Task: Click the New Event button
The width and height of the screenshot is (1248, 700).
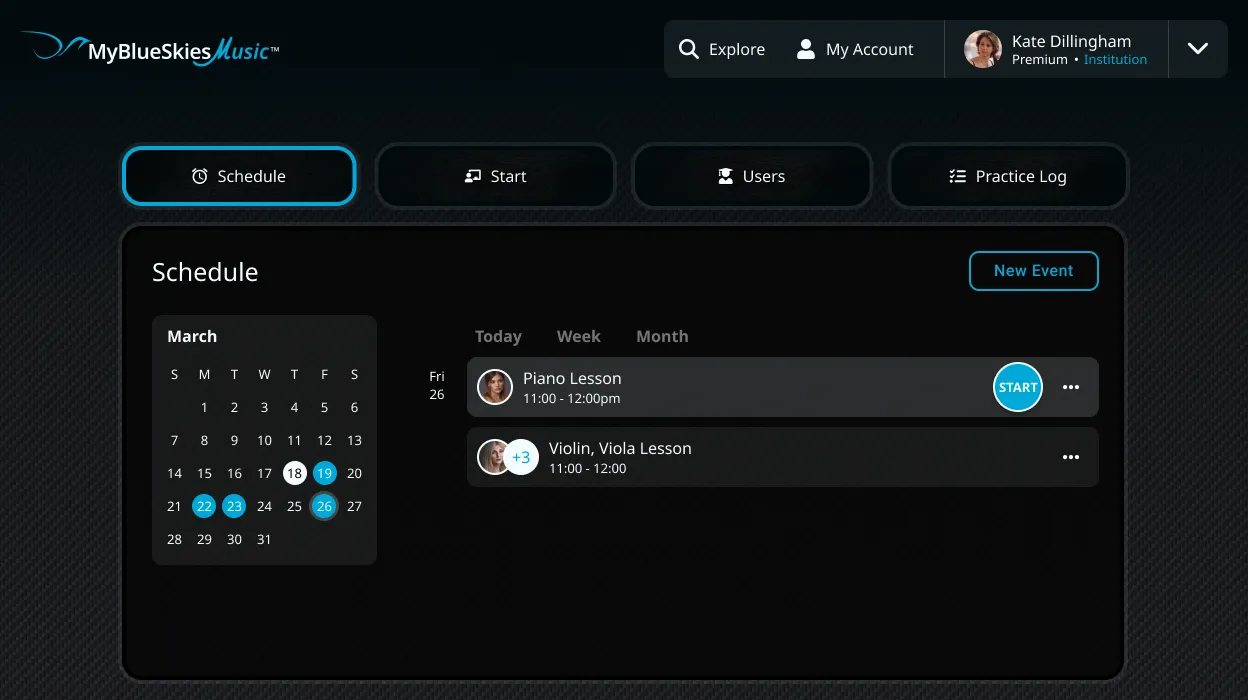Action: click(x=1033, y=270)
